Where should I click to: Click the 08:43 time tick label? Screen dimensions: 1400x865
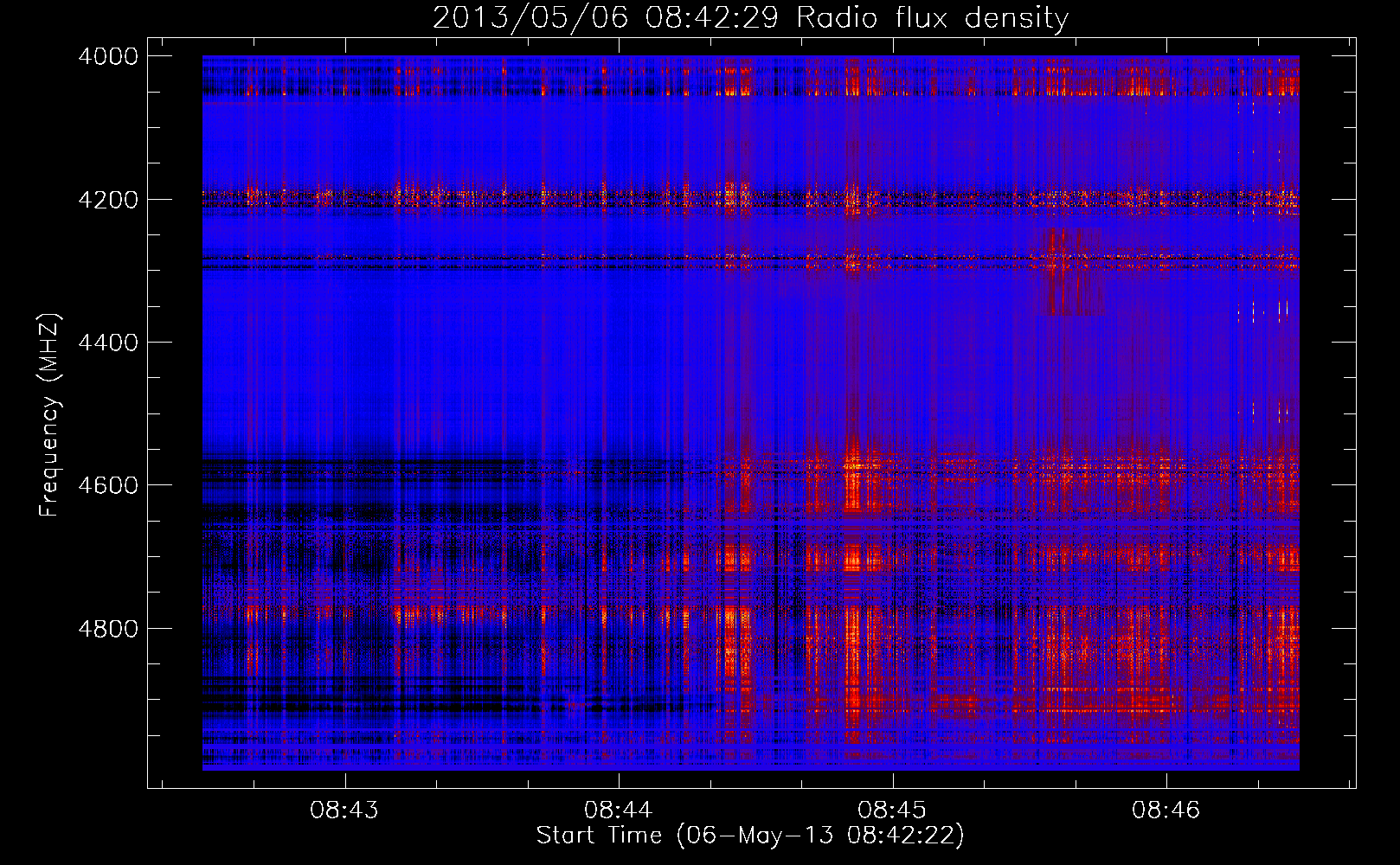pos(344,811)
